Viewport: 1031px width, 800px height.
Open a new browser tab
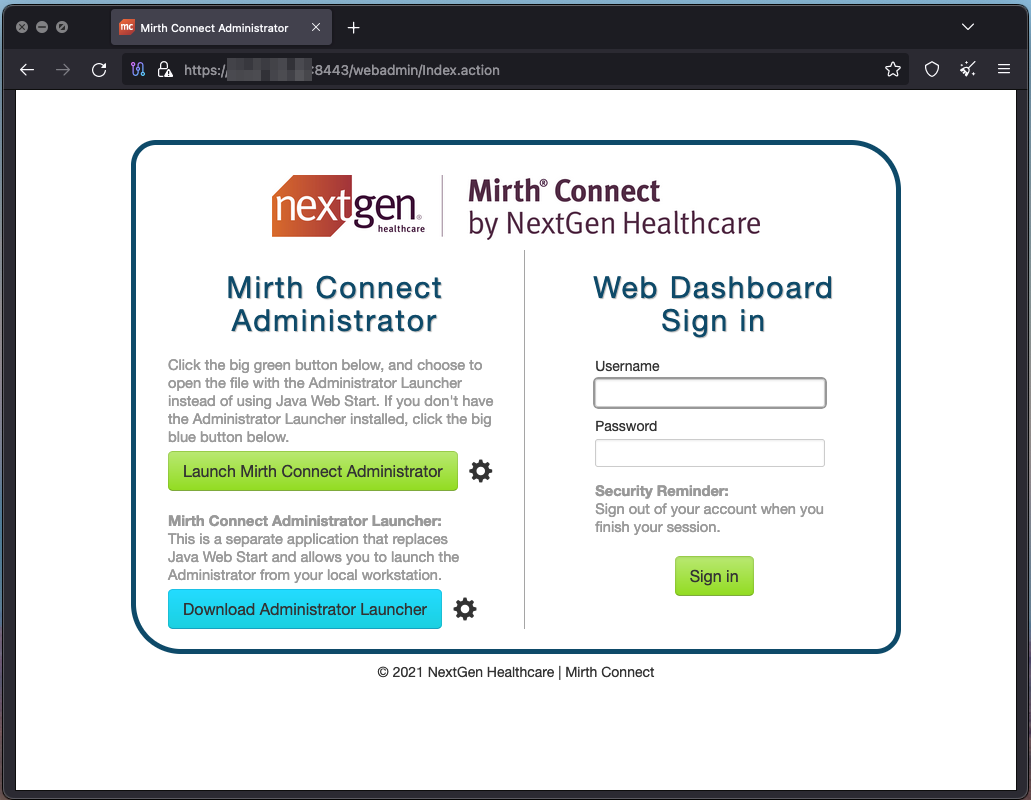coord(353,28)
